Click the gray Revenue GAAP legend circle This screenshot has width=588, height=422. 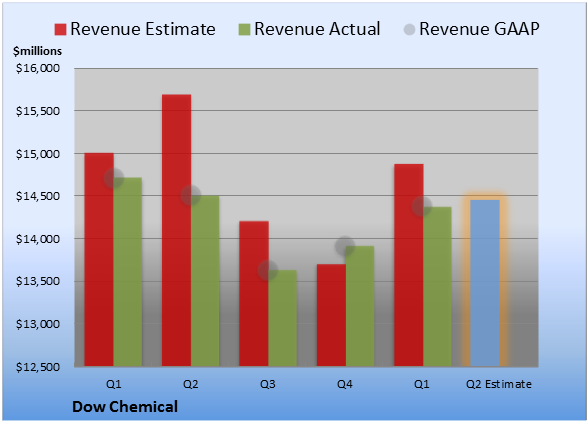(x=410, y=29)
